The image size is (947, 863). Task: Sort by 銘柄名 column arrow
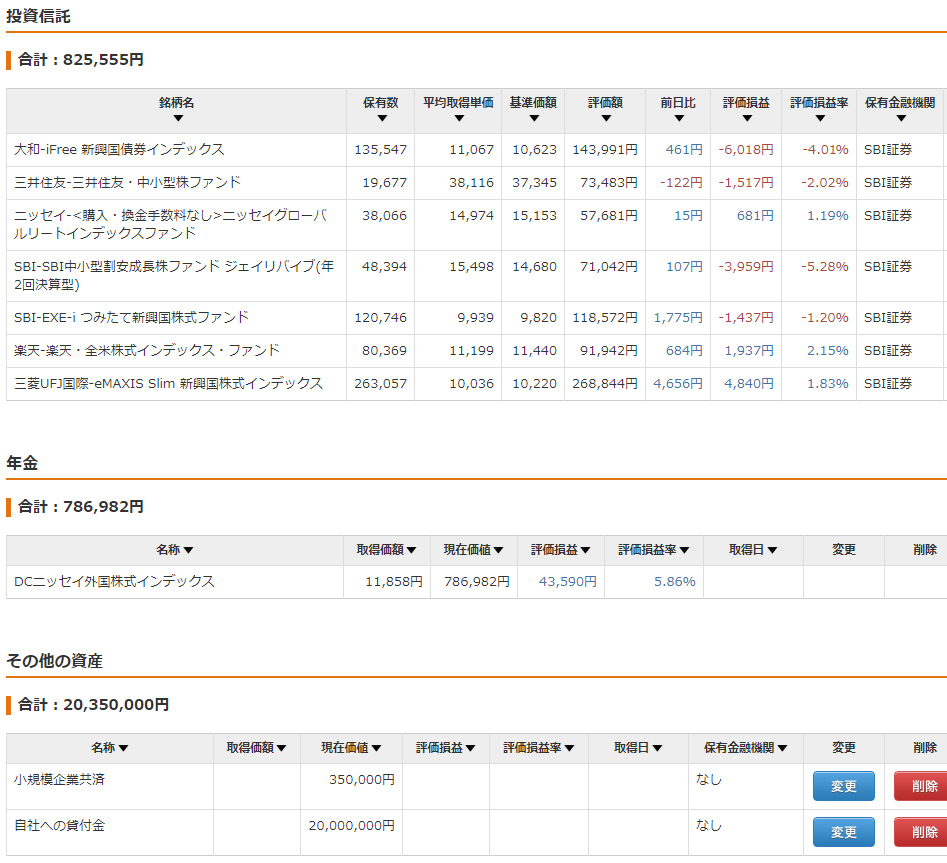coord(178,119)
